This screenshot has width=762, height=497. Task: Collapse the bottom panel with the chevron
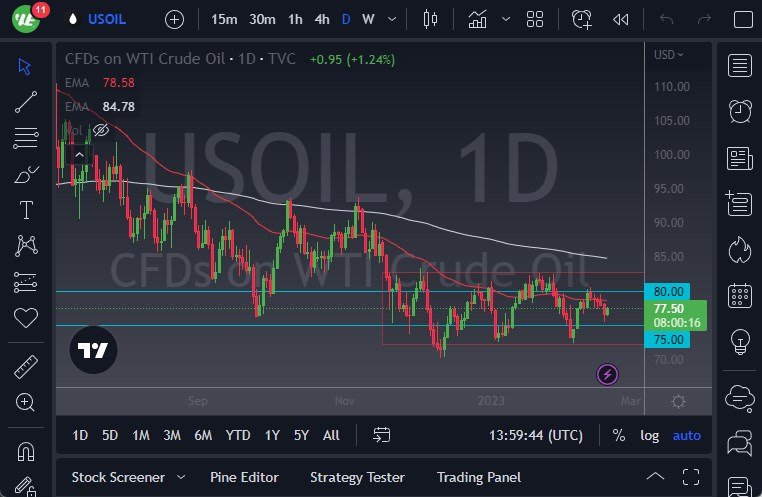click(x=655, y=476)
